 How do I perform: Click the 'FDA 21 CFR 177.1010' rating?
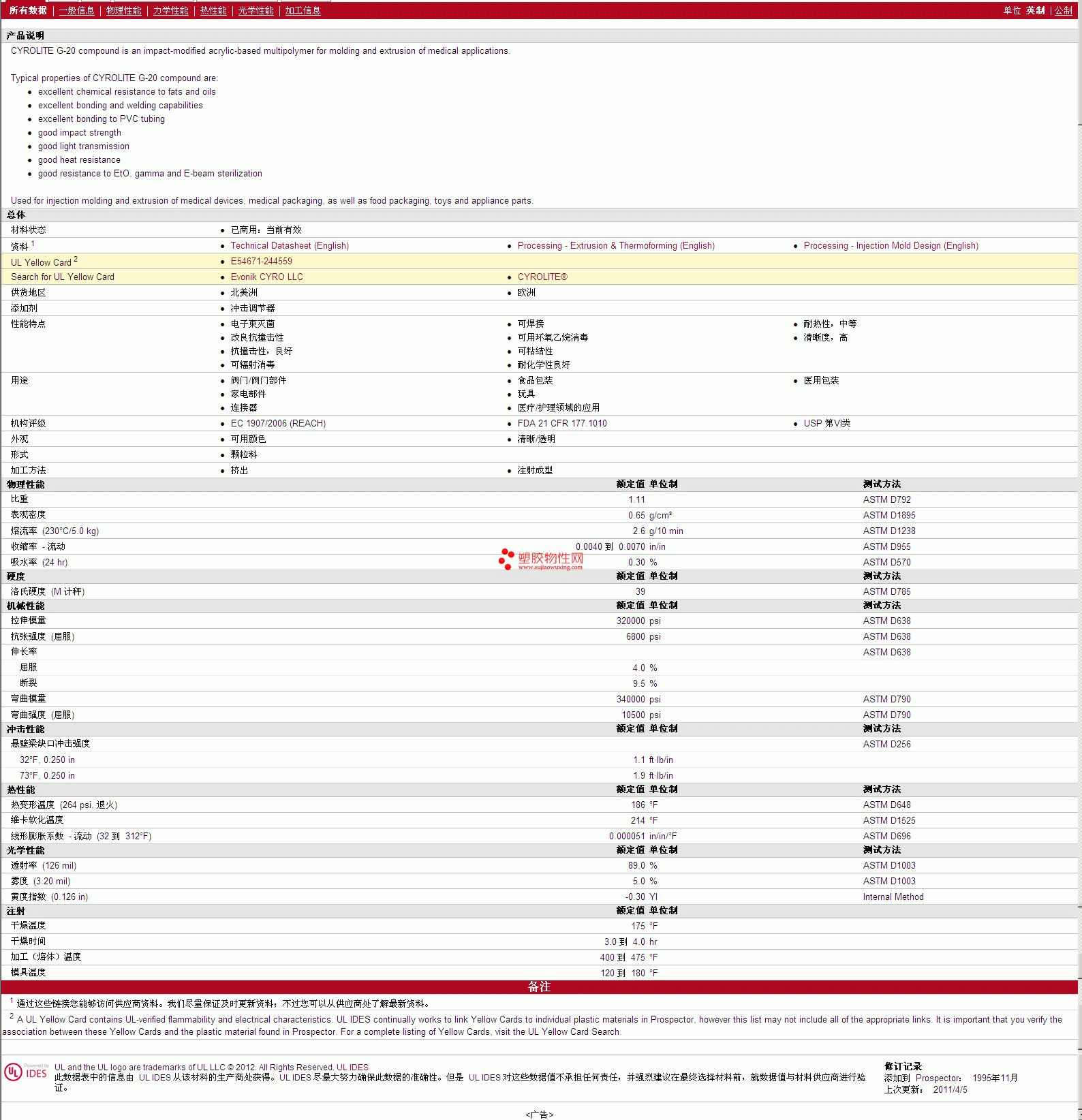[x=562, y=424]
